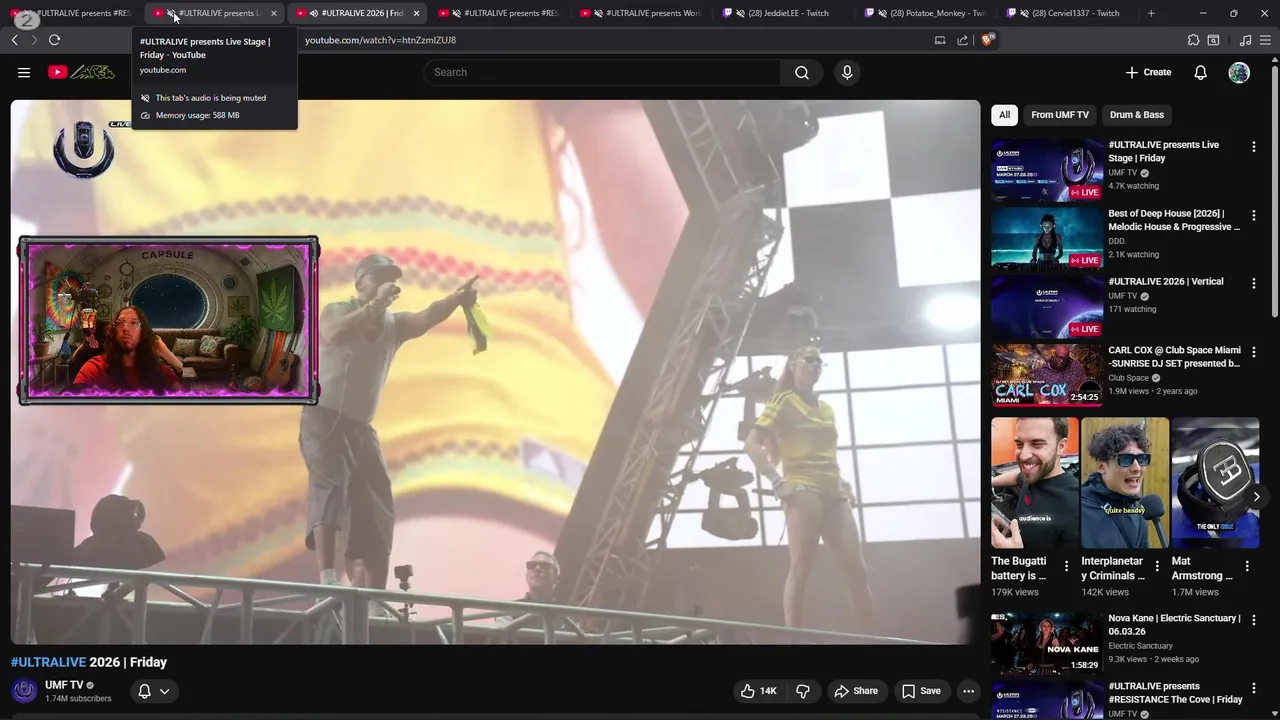Screen dimensions: 1280x720
Task: Share the video
Action: [x=856, y=691]
